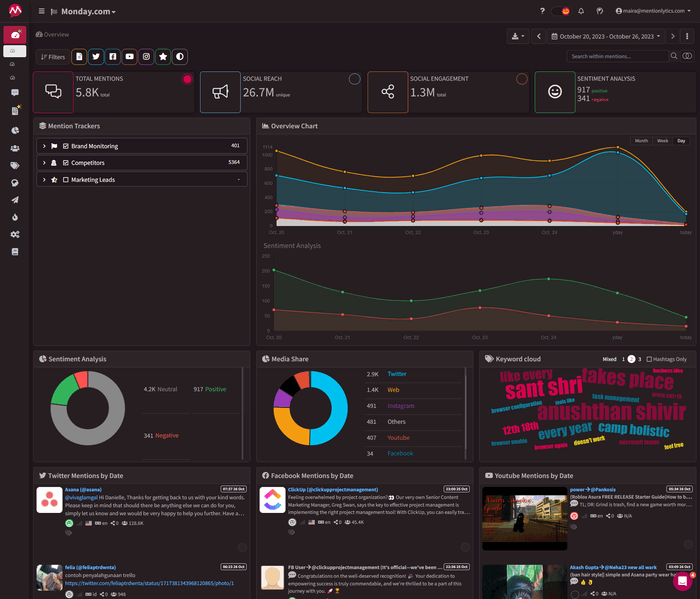Open the vertical three-dot options menu
The width and height of the screenshot is (700, 599).
(687, 37)
